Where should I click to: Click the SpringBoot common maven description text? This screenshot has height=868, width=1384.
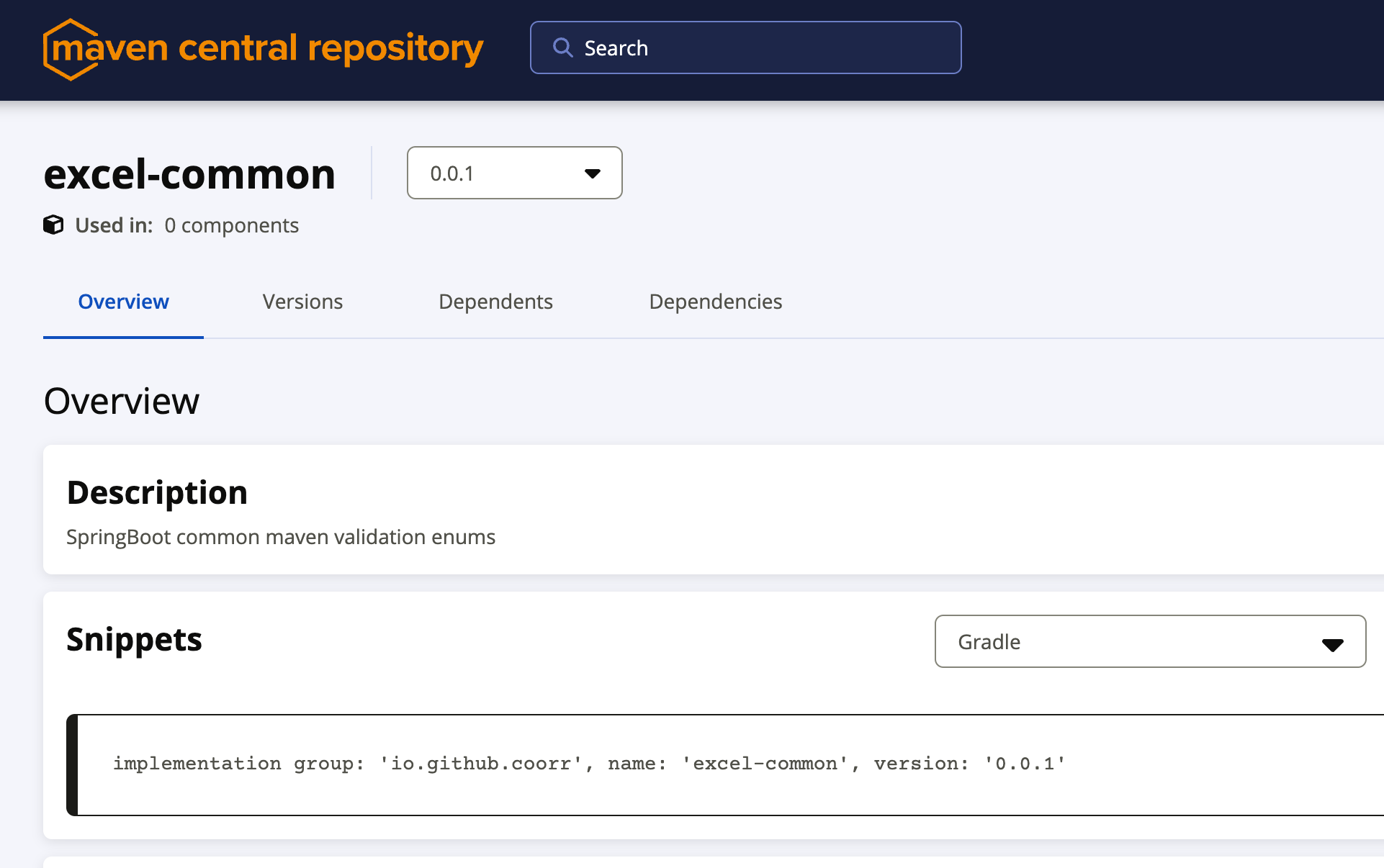[281, 537]
